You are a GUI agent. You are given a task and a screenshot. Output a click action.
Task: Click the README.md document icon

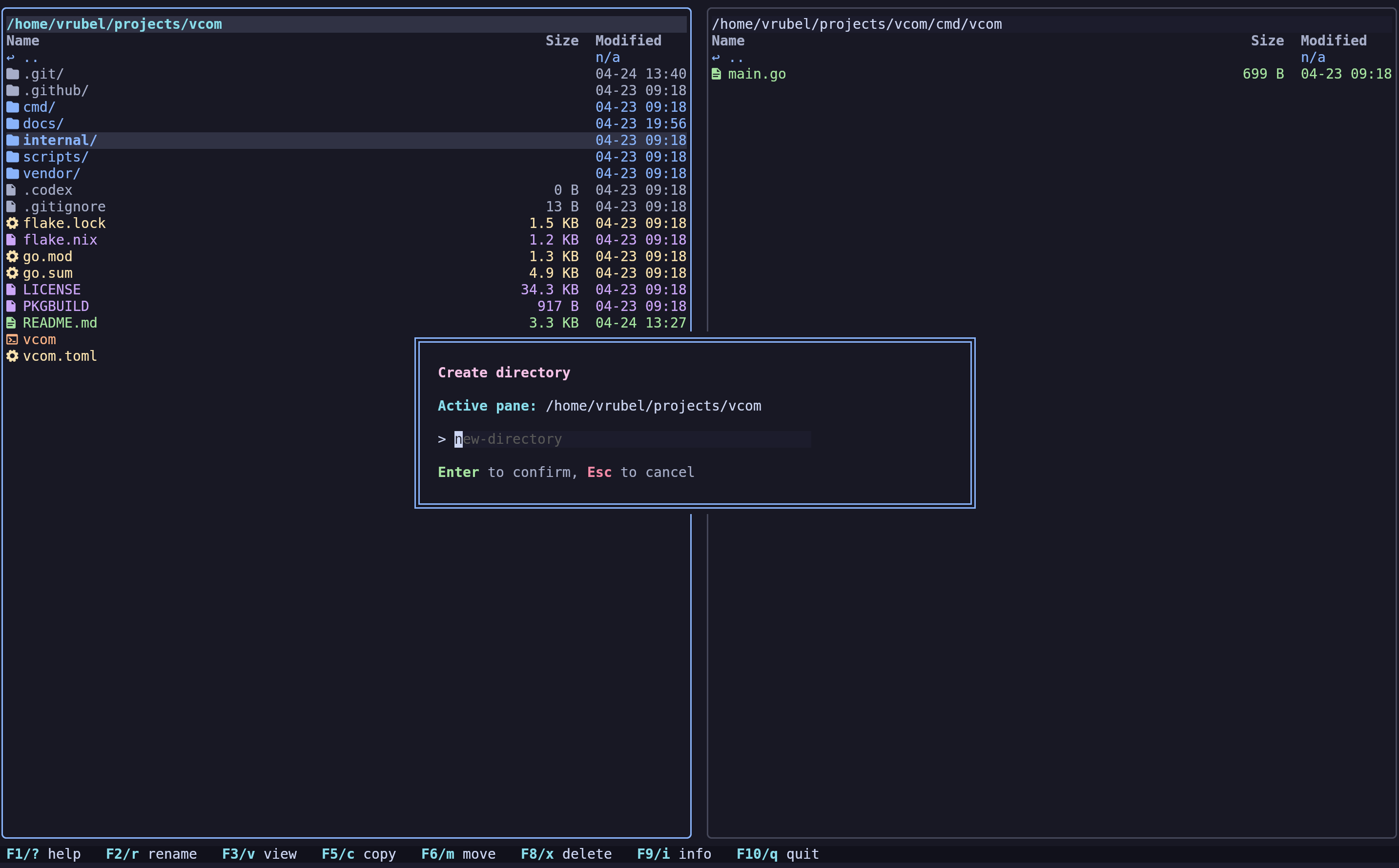(x=11, y=323)
